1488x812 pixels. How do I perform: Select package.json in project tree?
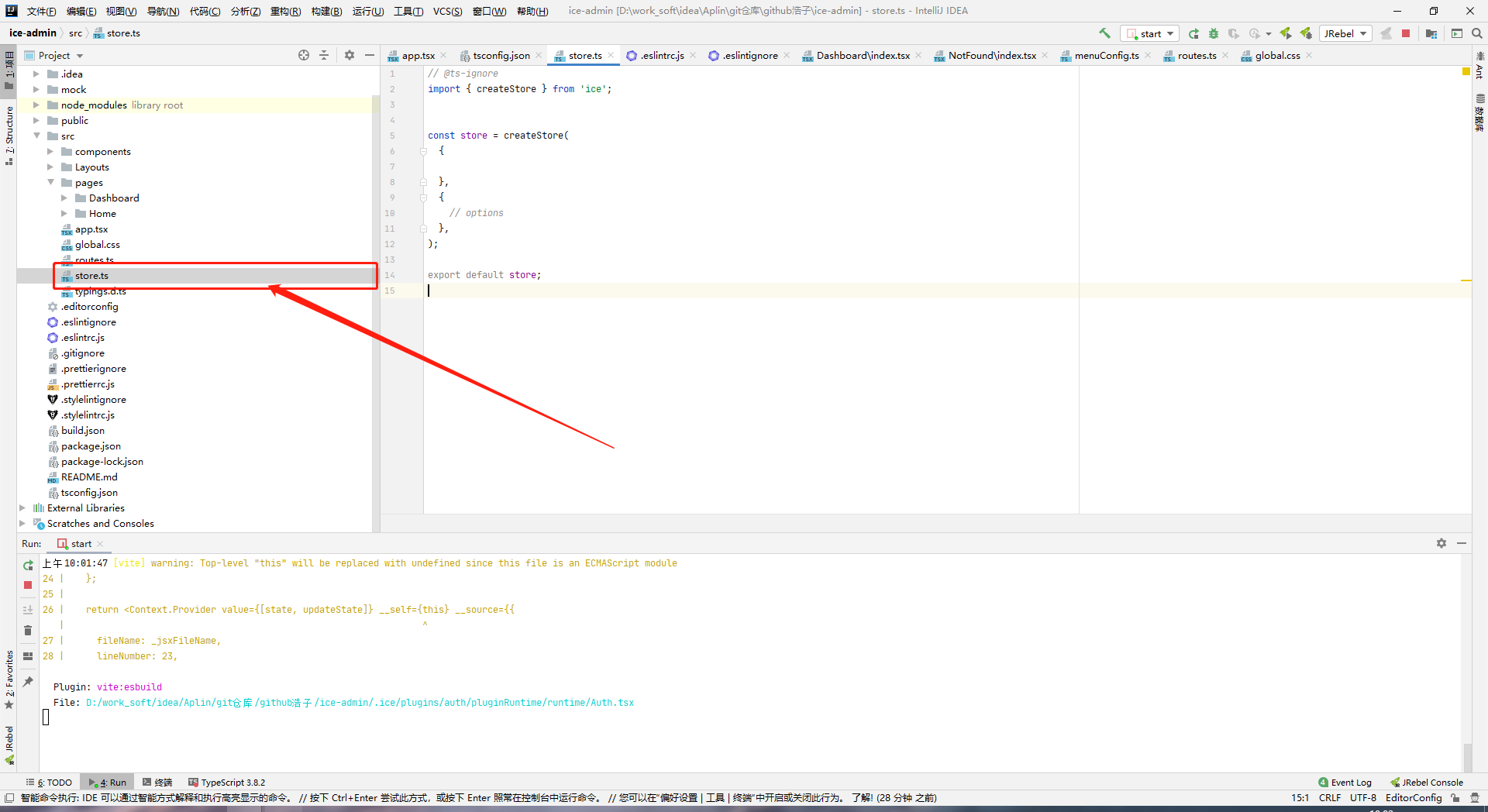[91, 446]
